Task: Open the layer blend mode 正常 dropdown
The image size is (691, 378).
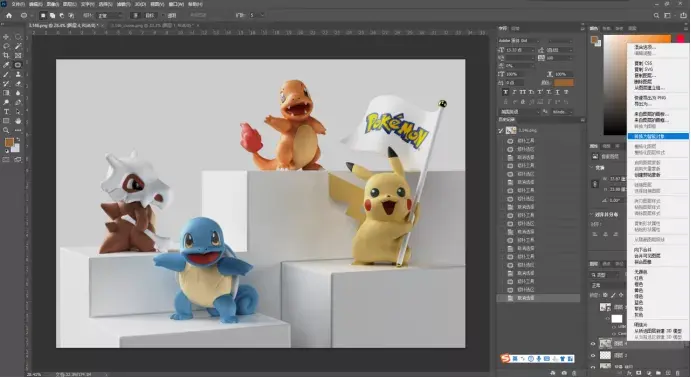Action: tap(608, 285)
